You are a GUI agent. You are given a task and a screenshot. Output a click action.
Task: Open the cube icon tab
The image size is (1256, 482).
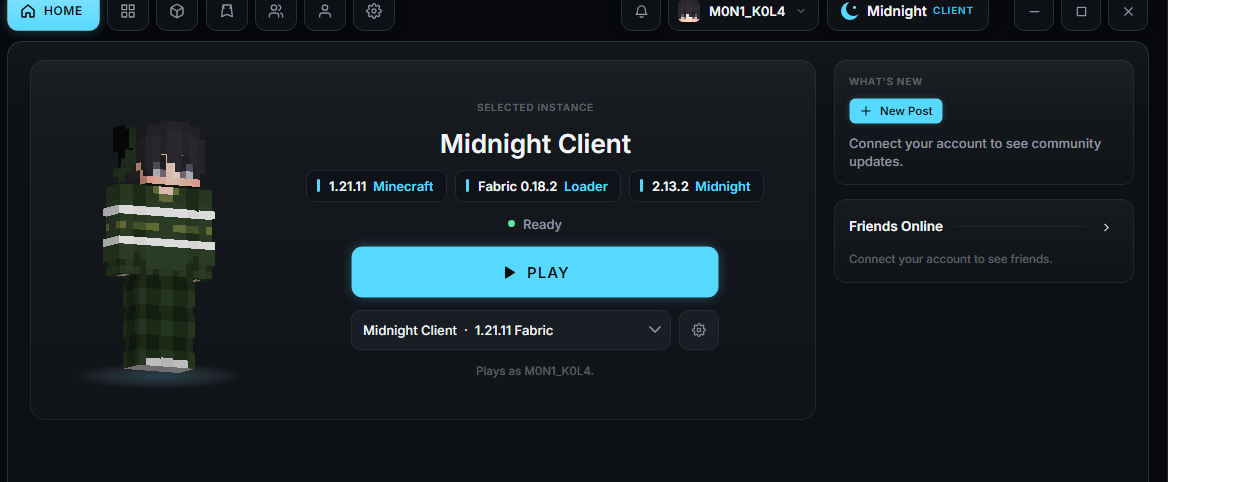tap(177, 11)
